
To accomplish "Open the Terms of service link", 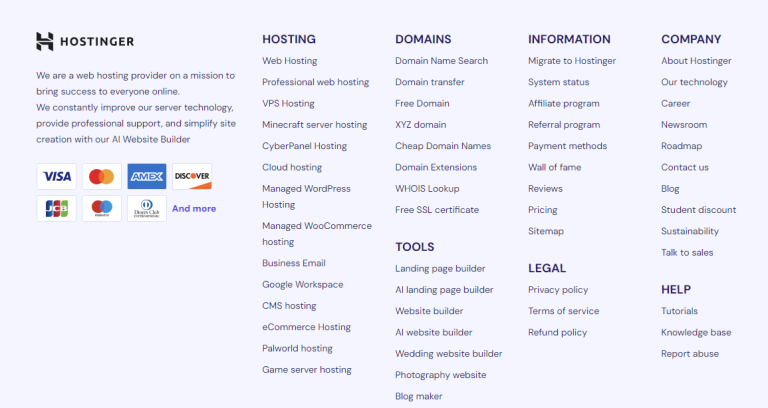I will tap(563, 311).
